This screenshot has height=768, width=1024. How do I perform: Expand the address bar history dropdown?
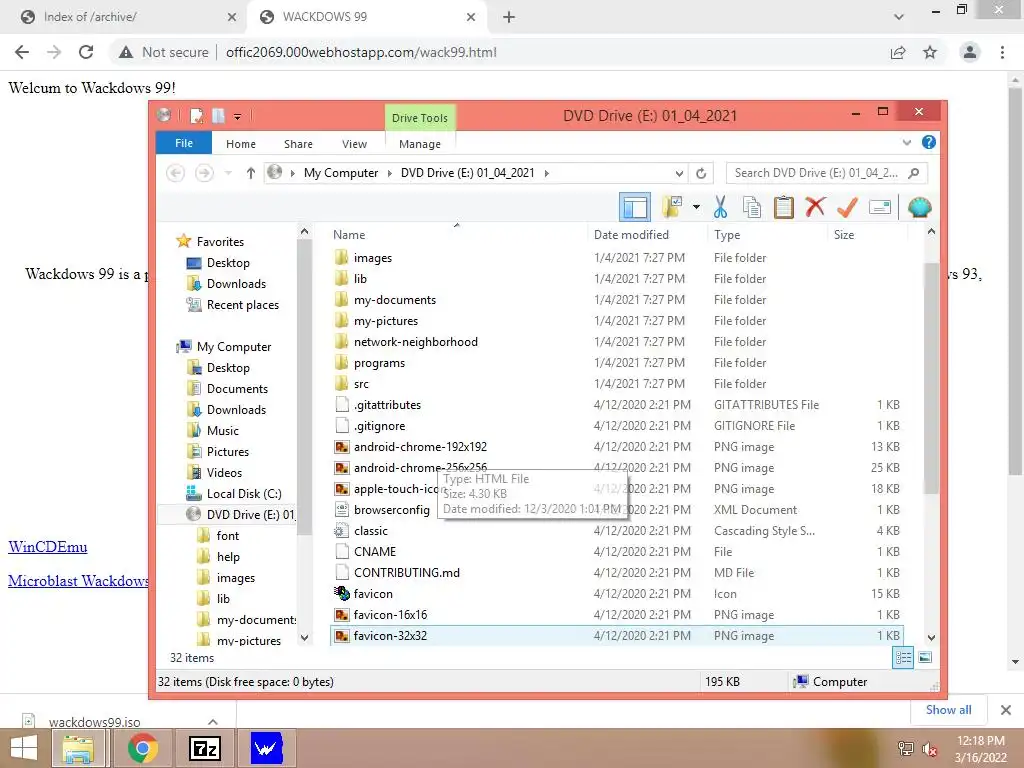(679, 173)
